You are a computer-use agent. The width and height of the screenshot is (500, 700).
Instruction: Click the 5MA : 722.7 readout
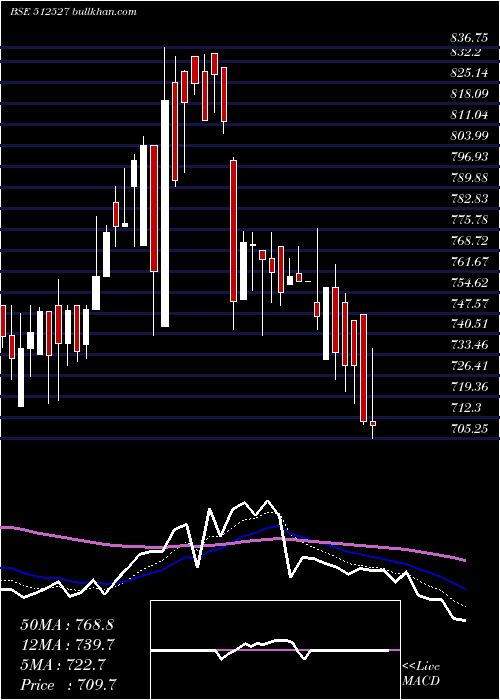tap(63, 665)
